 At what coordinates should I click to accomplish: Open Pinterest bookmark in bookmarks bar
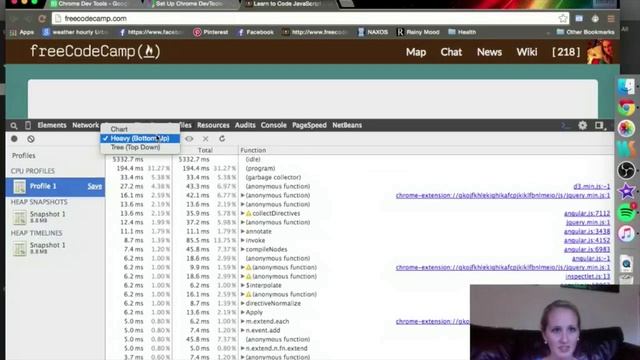click(x=211, y=32)
